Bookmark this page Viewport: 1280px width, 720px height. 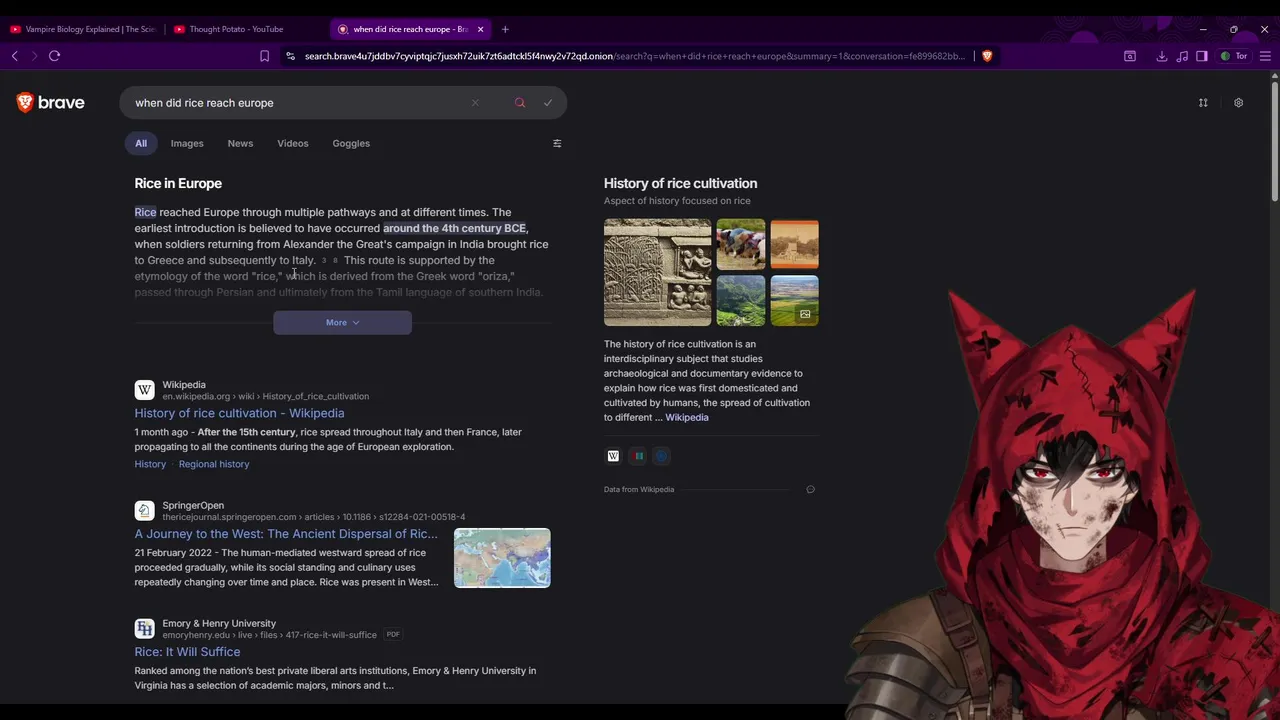point(264,56)
